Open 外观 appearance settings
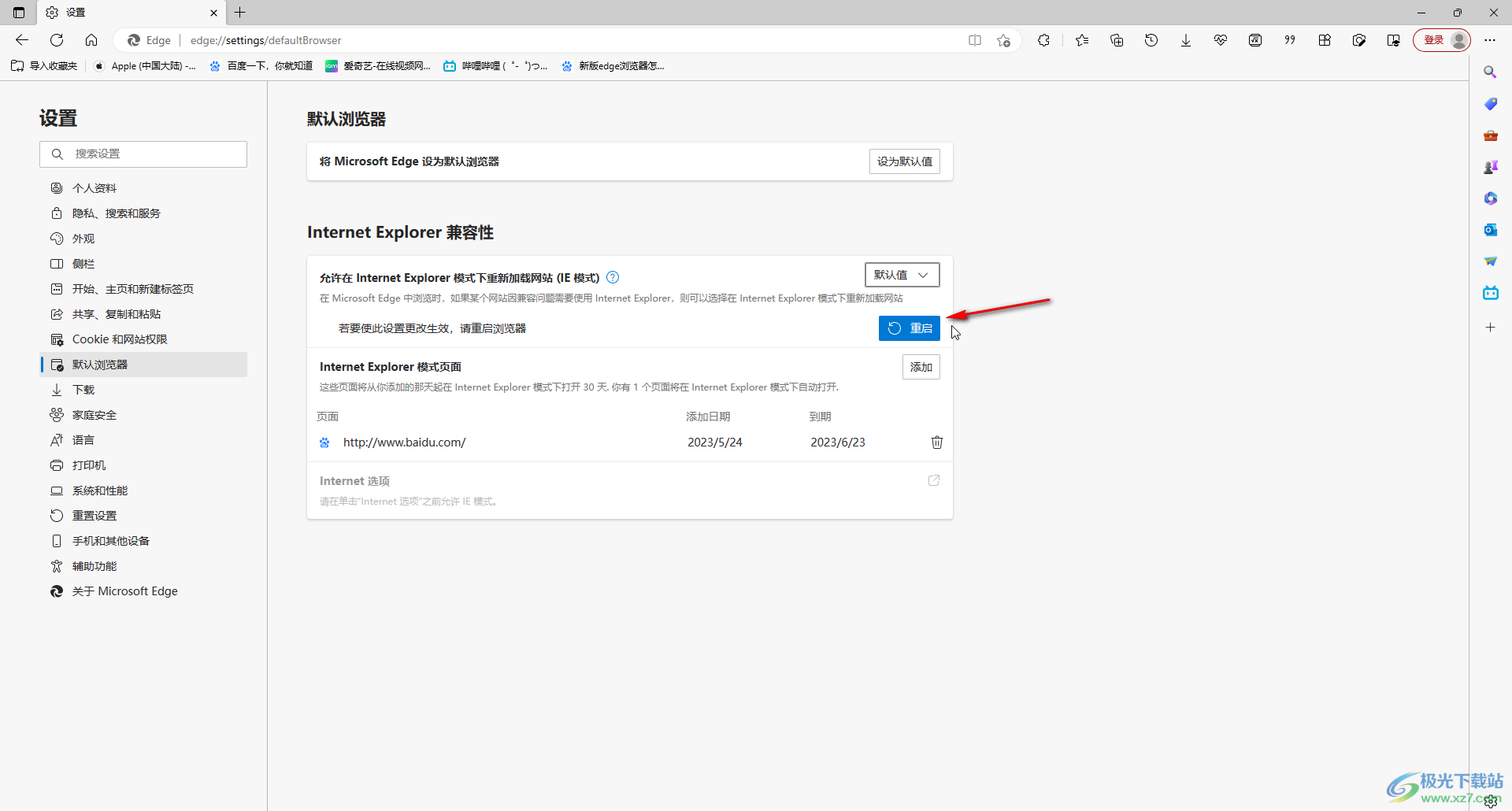The image size is (1512, 811). 143,239
